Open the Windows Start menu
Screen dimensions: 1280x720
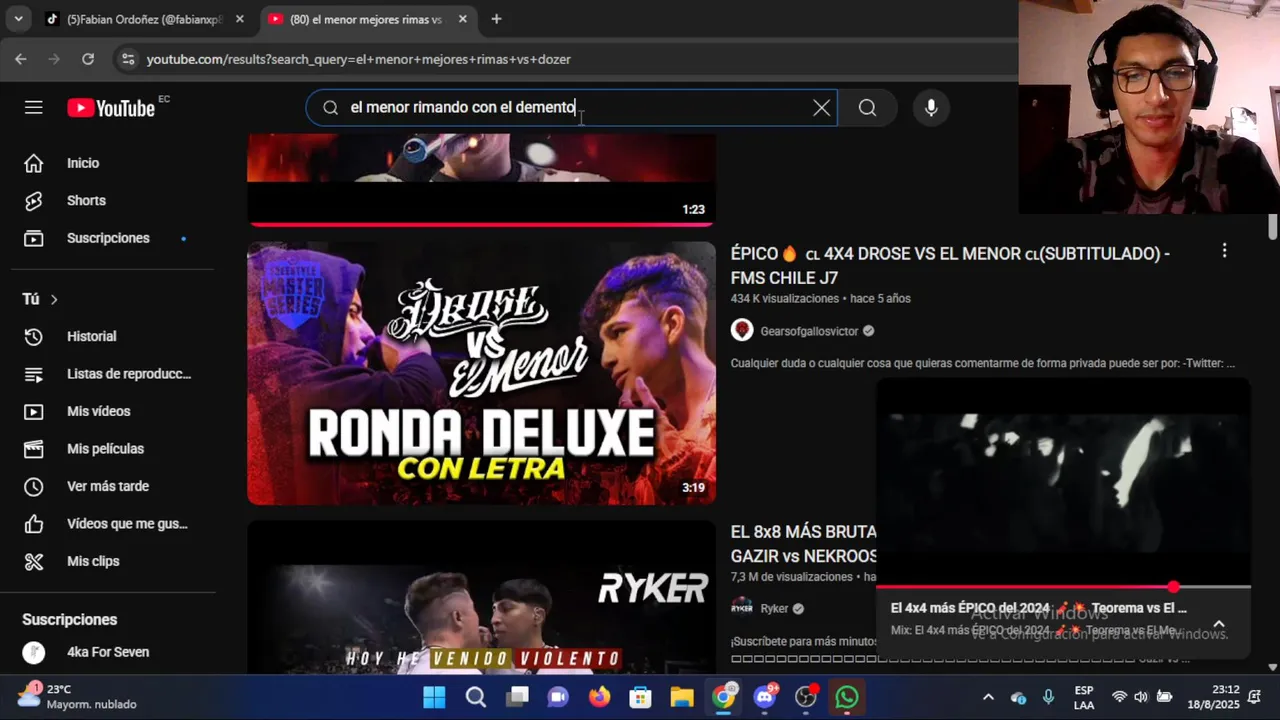434,697
